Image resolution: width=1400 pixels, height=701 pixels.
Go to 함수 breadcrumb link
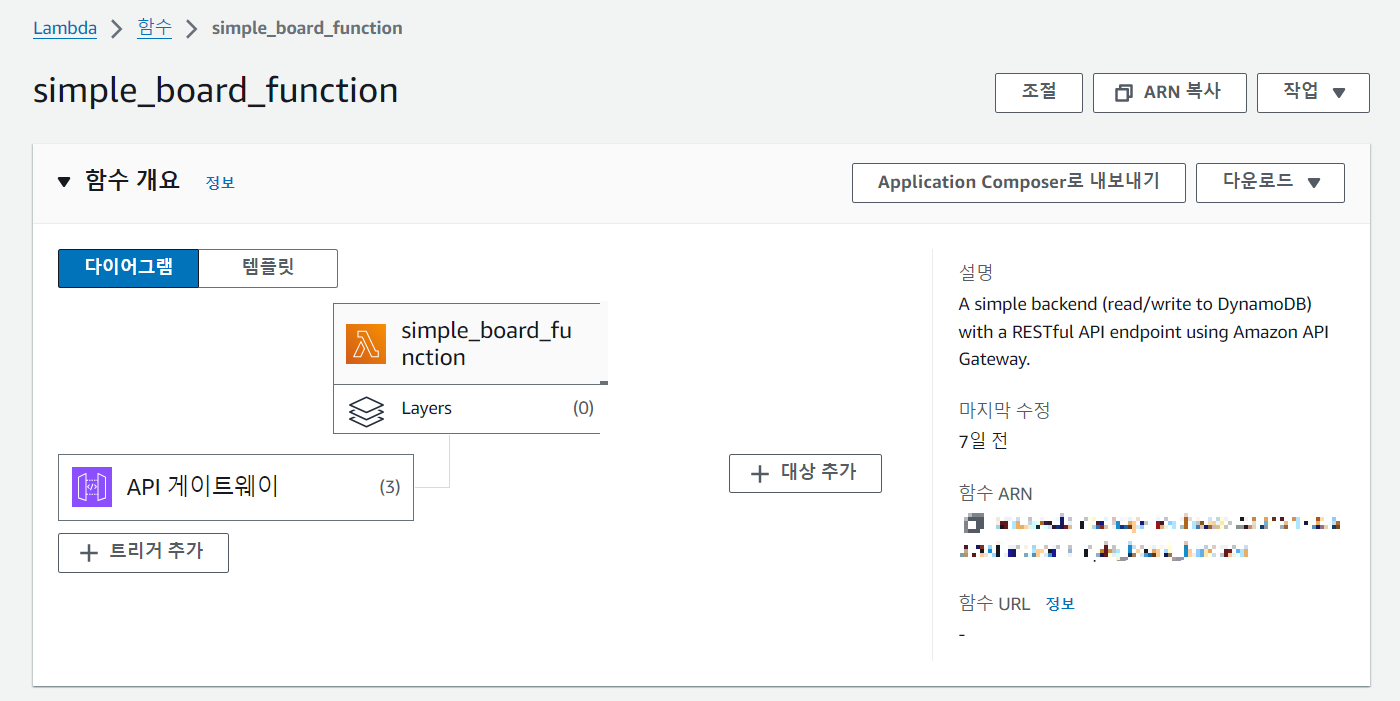click(x=155, y=28)
